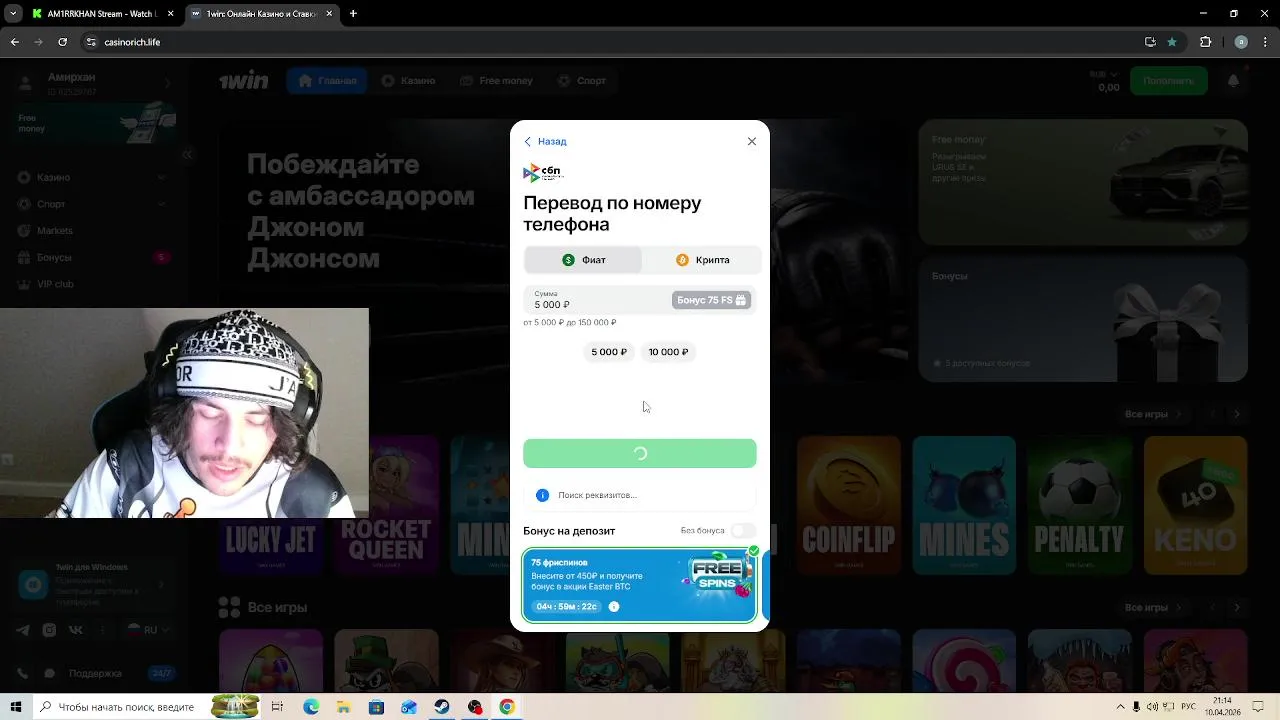Open Главная in the 1win top navigation

(327, 81)
